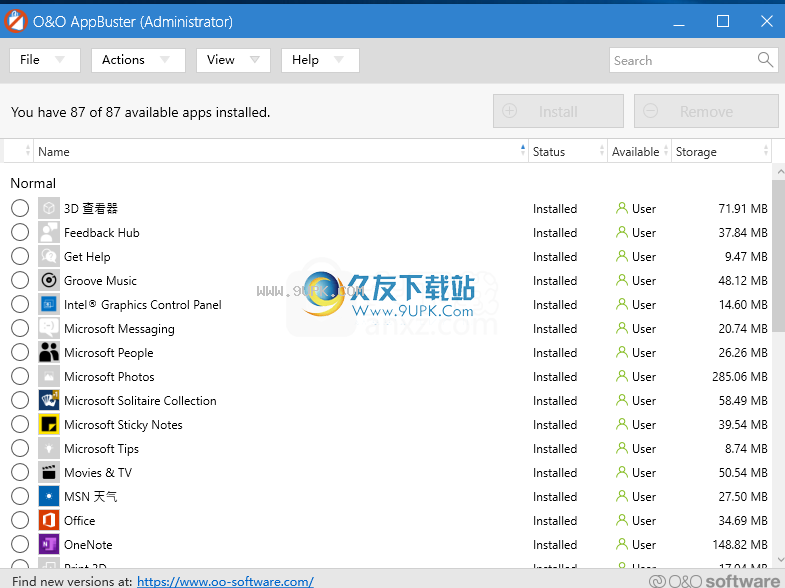Click the scrollbar down arrow
785x588 pixels.
point(779,559)
